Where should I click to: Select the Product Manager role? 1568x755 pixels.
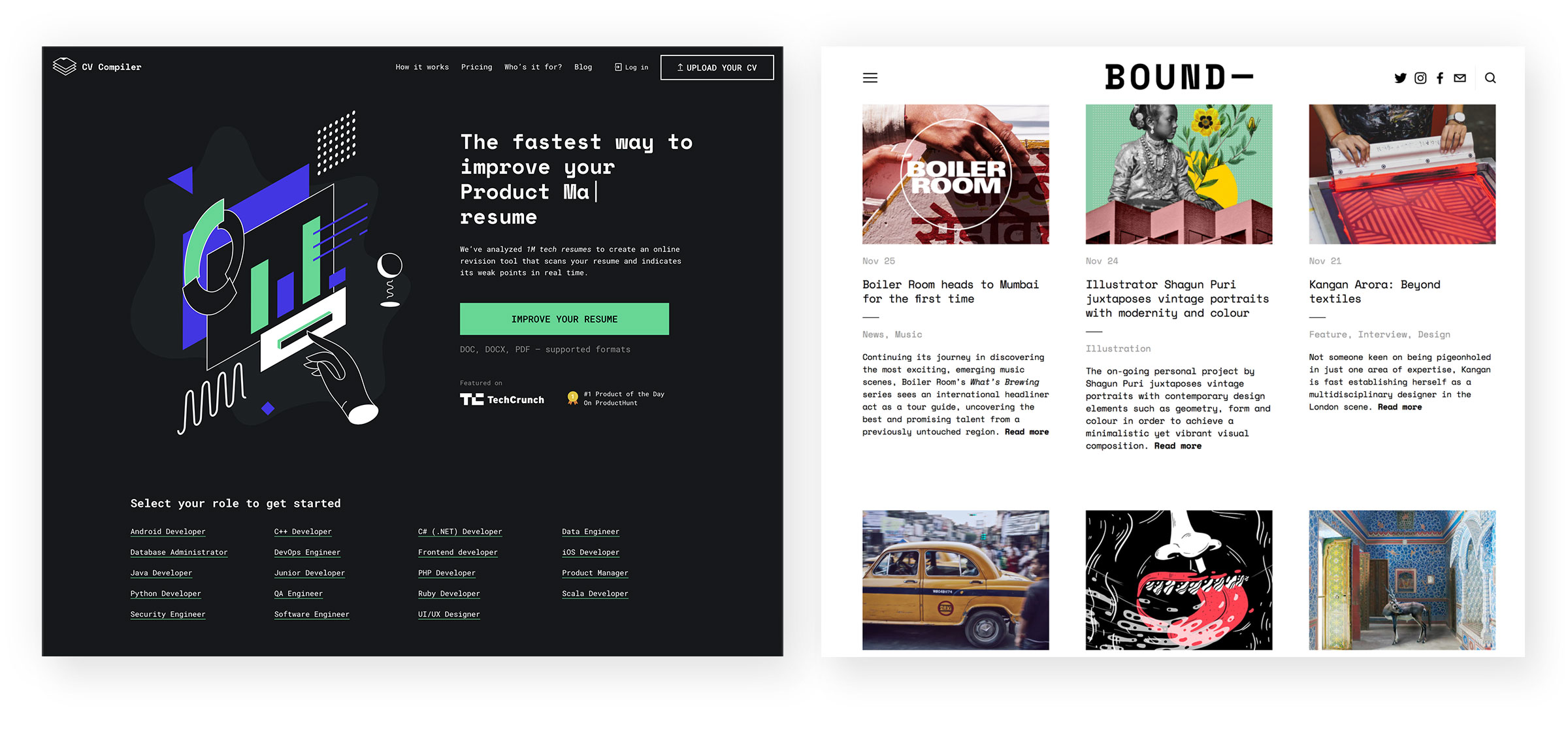[x=595, y=573]
